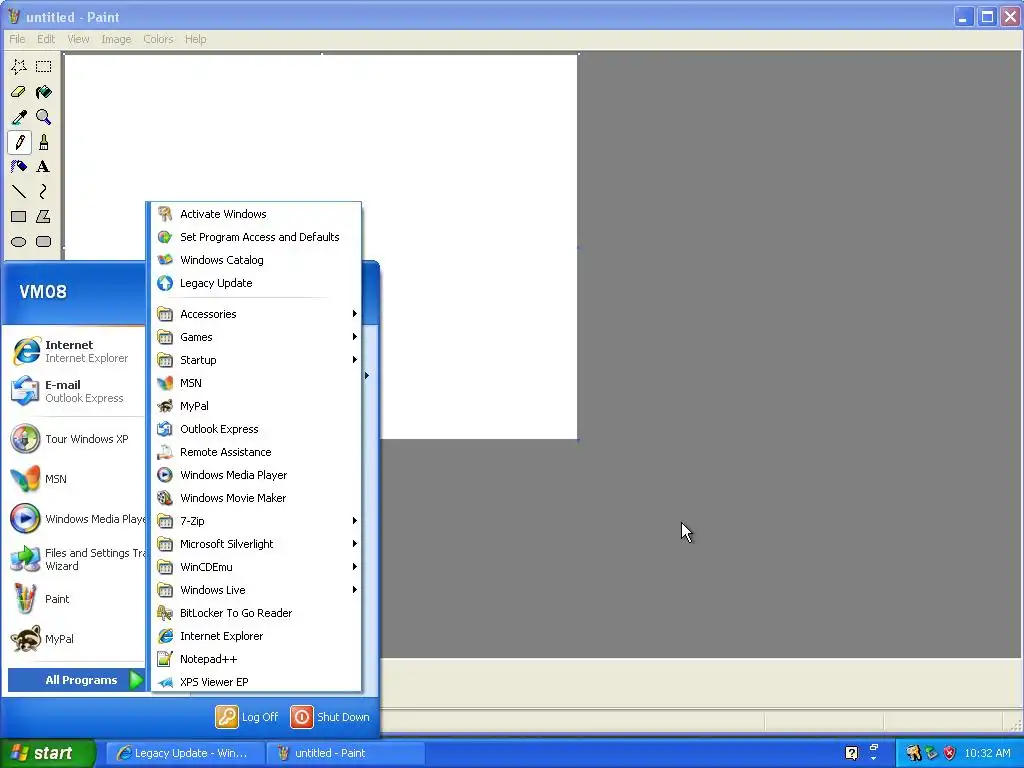Expand the Windows Live folder
This screenshot has width=1024, height=768.
coord(257,590)
